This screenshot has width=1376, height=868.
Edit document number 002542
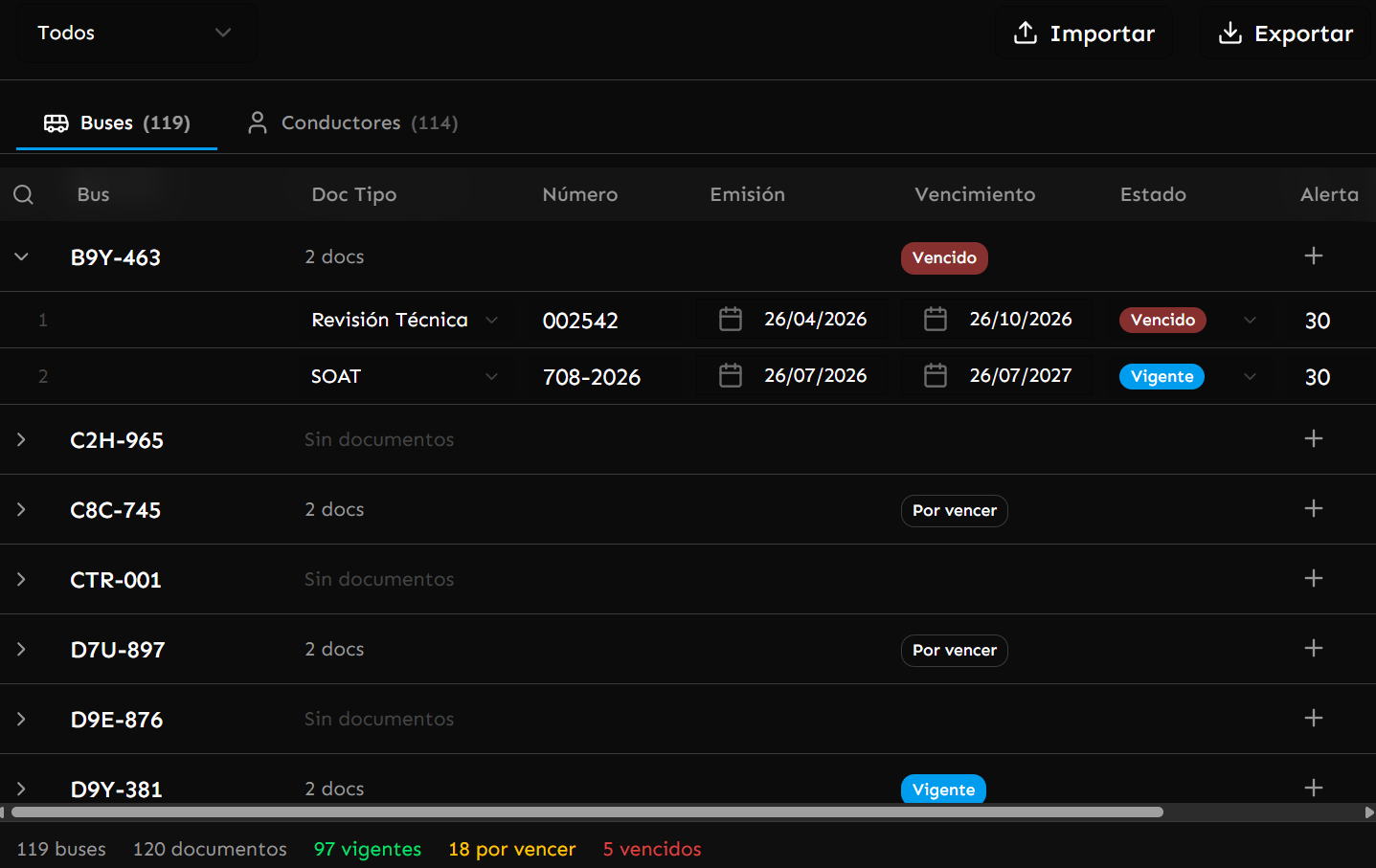tap(580, 321)
